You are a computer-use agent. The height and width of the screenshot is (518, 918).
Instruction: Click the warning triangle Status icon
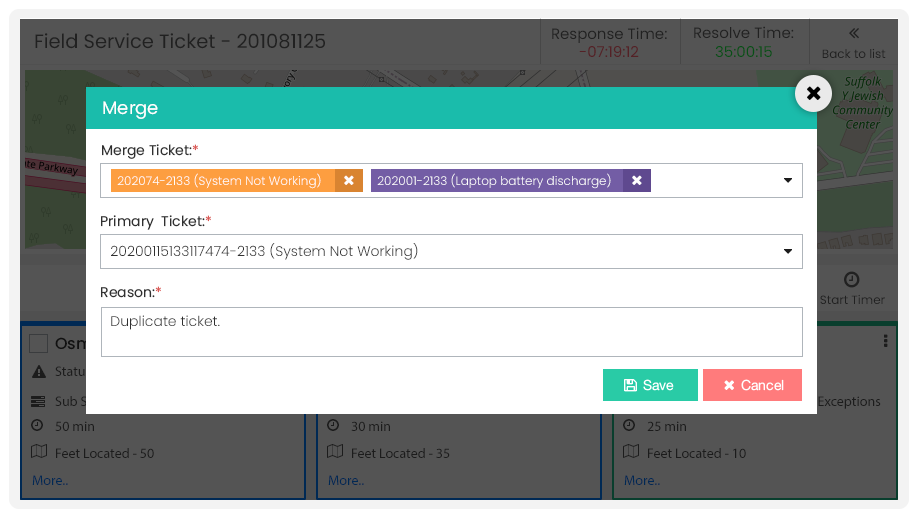click(x=39, y=372)
